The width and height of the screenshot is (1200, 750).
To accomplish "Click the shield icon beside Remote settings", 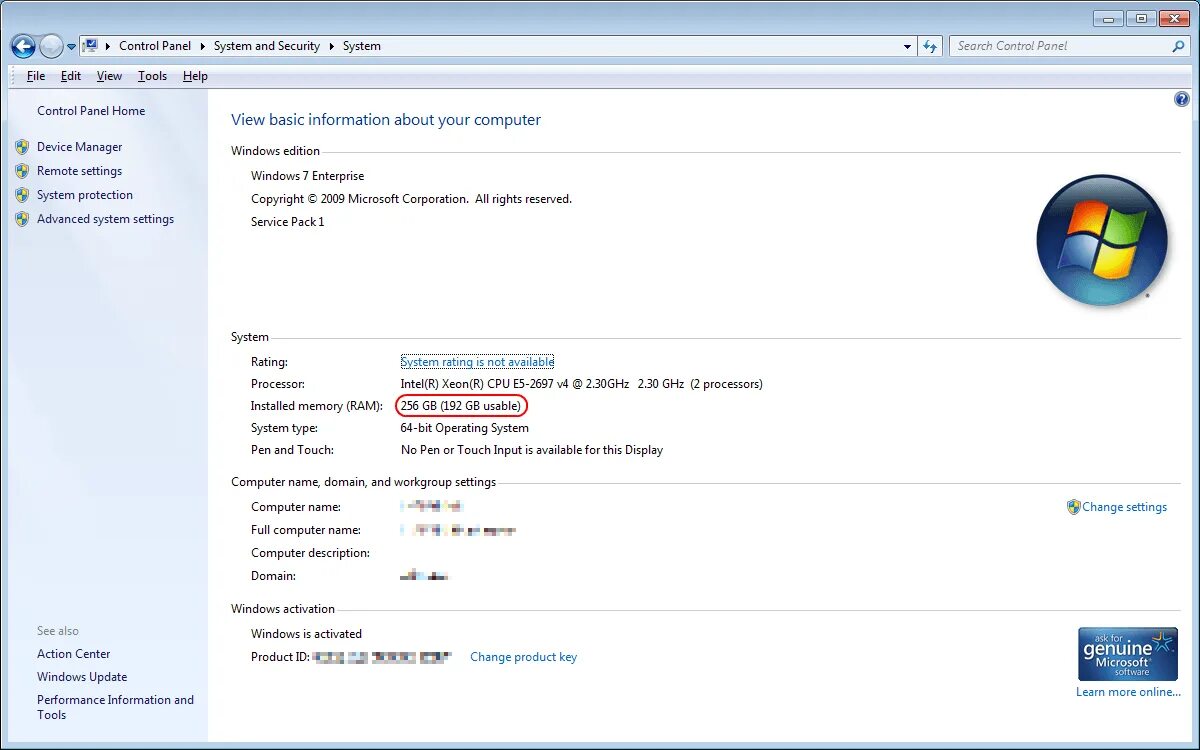I will (22, 171).
